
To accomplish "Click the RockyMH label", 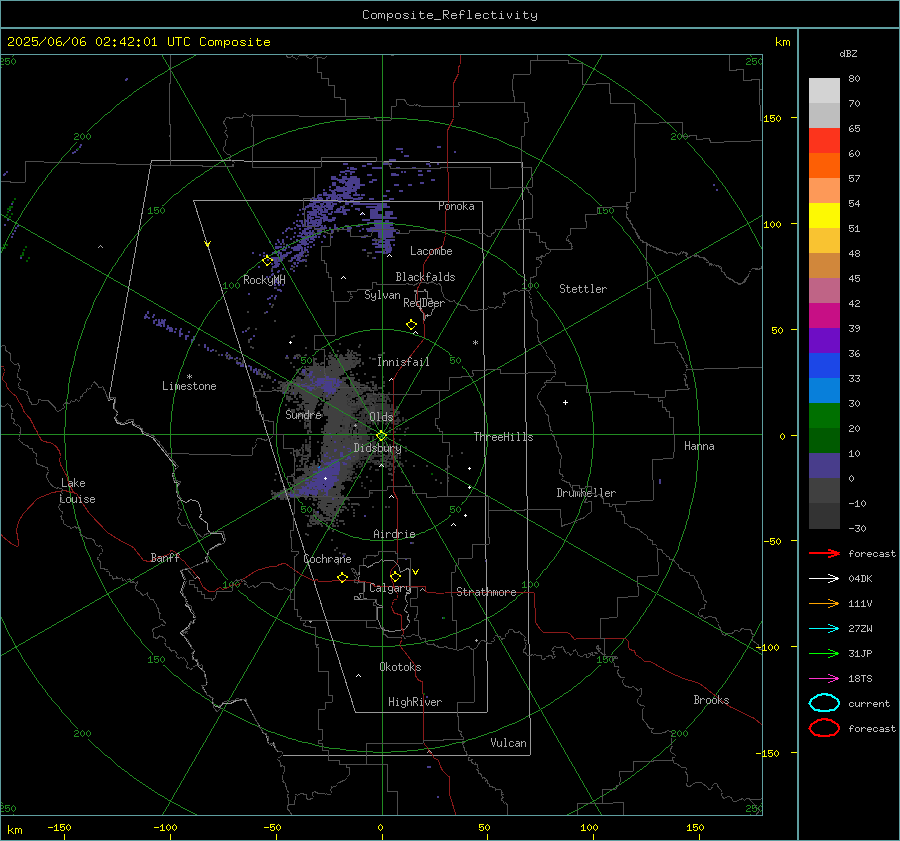I will click(x=264, y=280).
